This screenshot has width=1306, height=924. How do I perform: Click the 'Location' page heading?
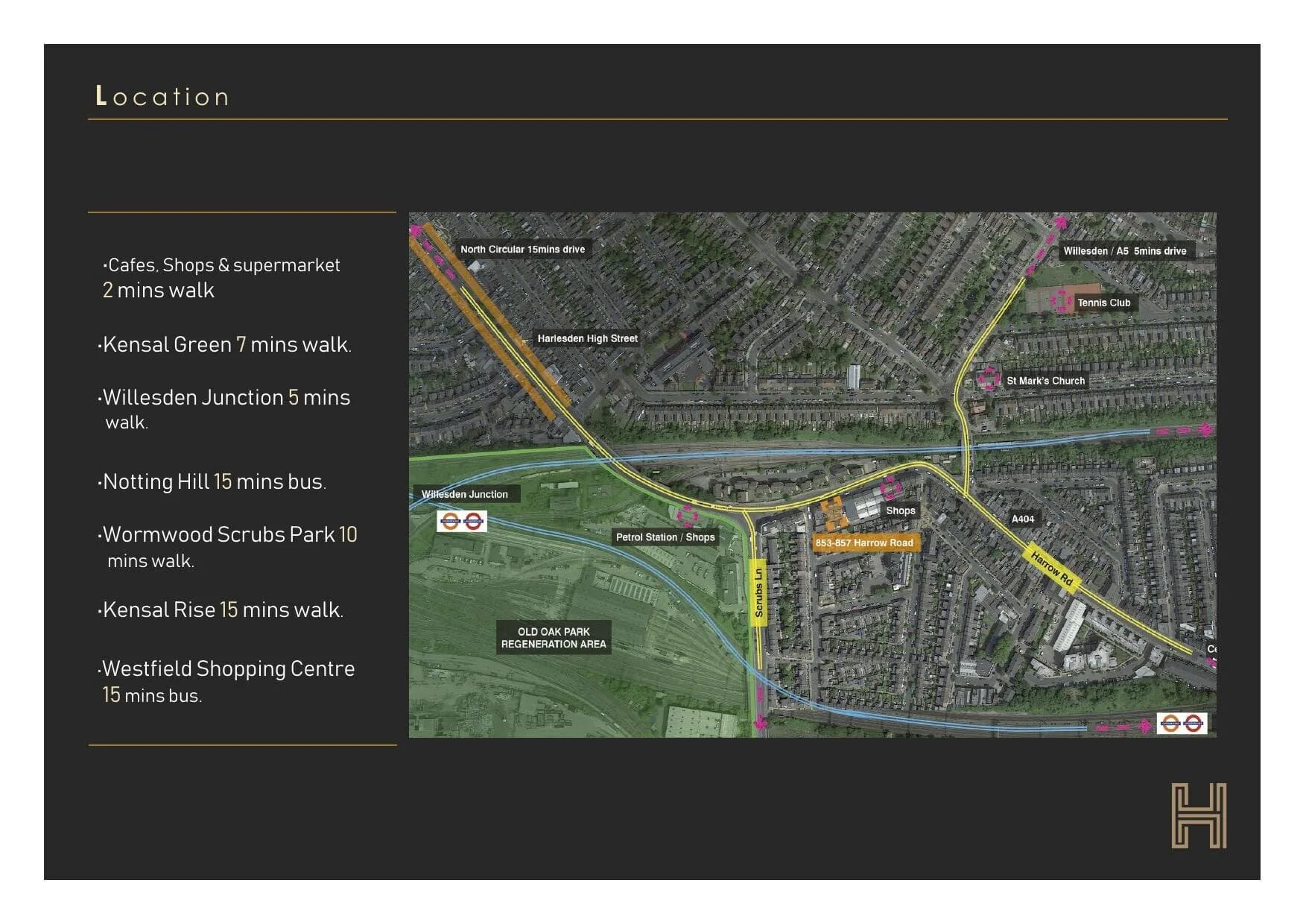[162, 96]
